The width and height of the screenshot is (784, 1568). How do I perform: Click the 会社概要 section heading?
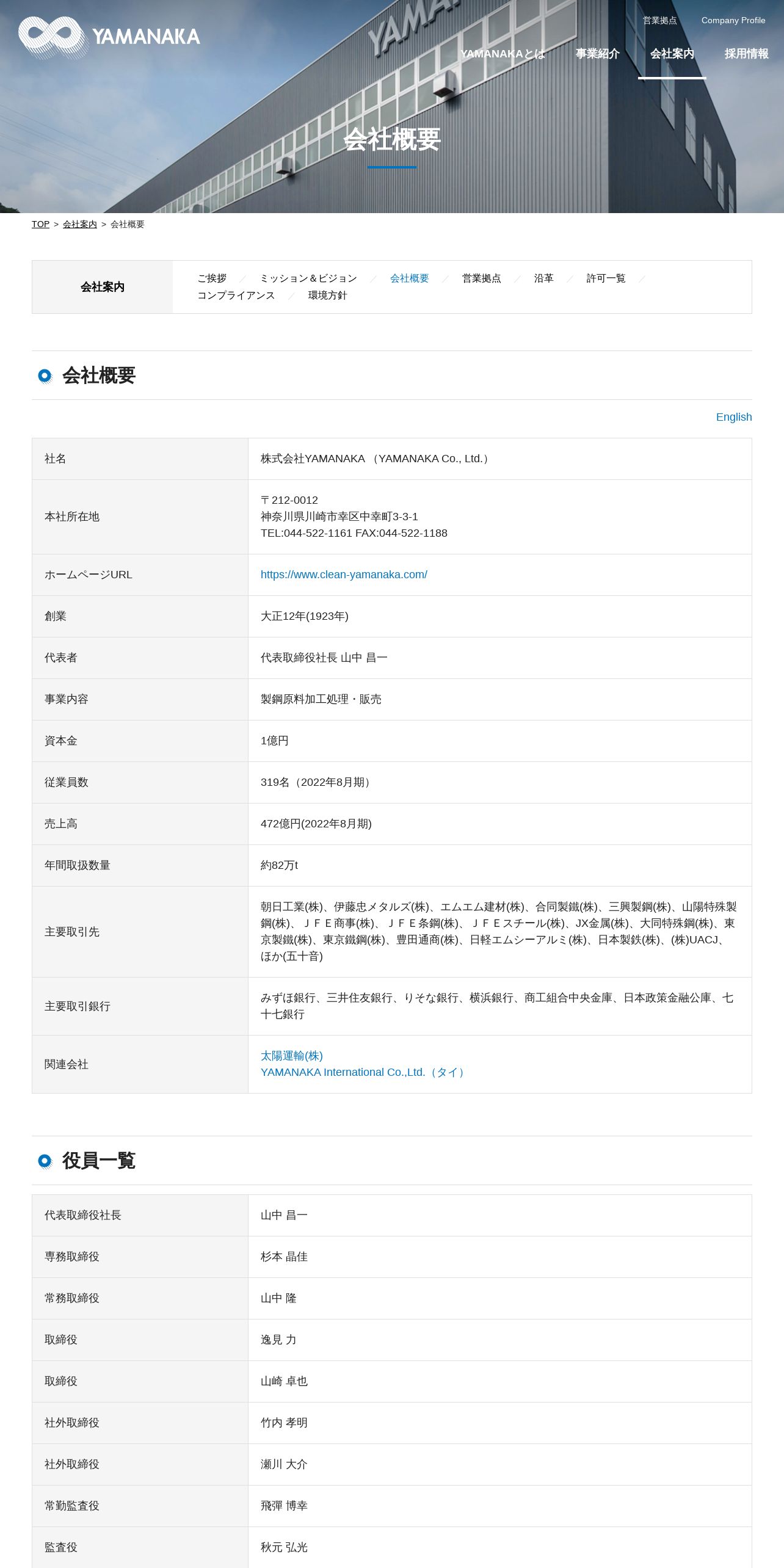click(x=99, y=376)
